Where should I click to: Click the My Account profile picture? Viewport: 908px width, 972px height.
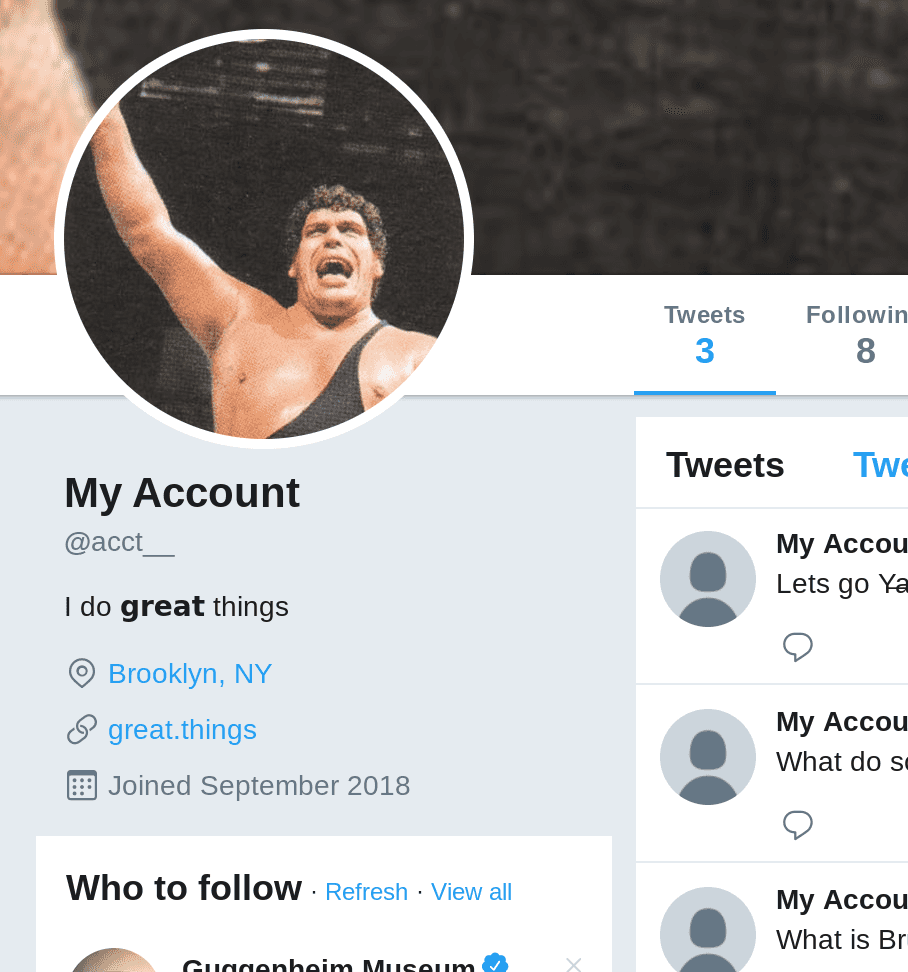pos(264,240)
